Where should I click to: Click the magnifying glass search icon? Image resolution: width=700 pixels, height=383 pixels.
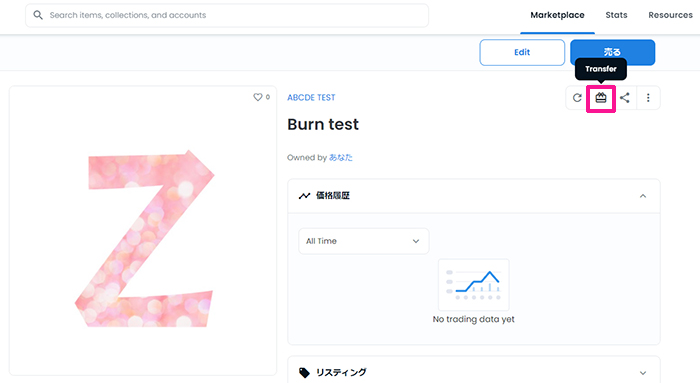tap(38, 15)
